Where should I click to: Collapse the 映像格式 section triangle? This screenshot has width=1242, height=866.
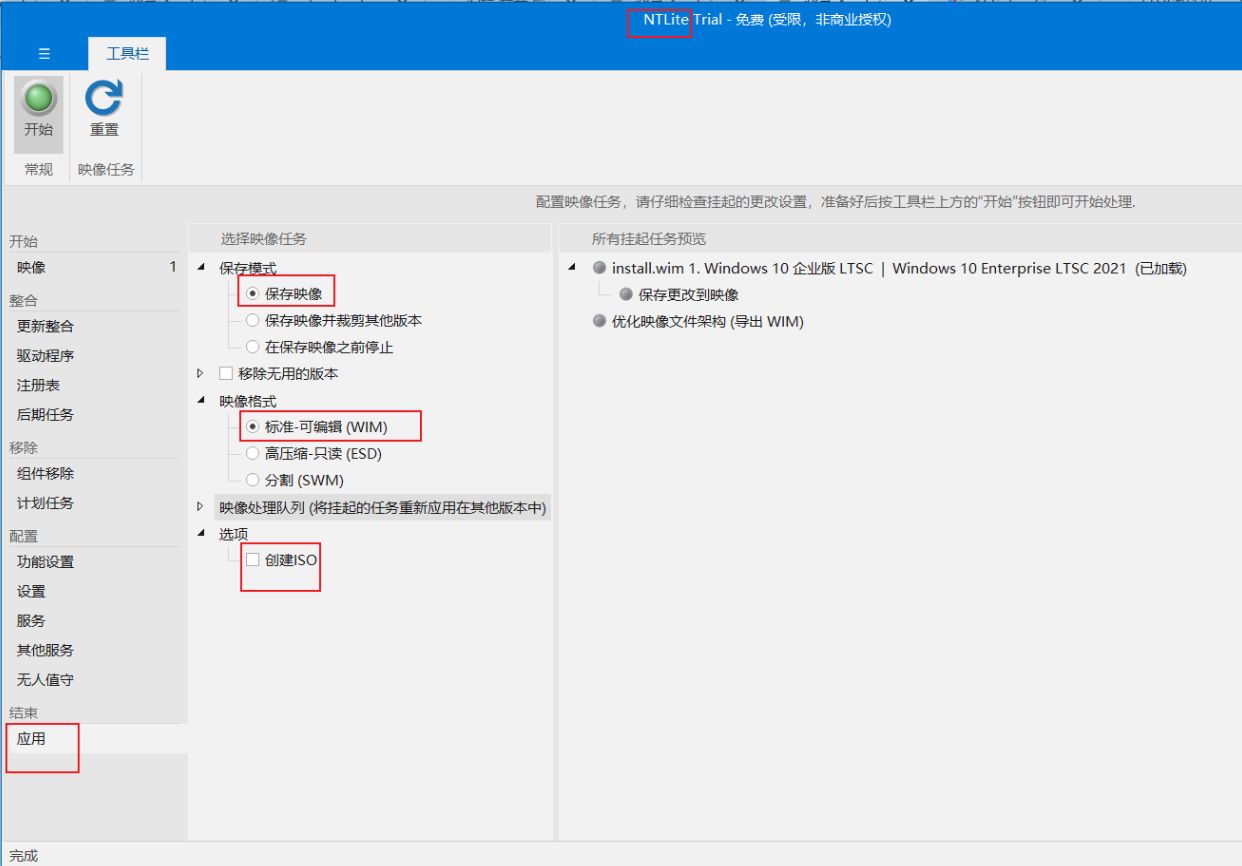[x=201, y=401]
